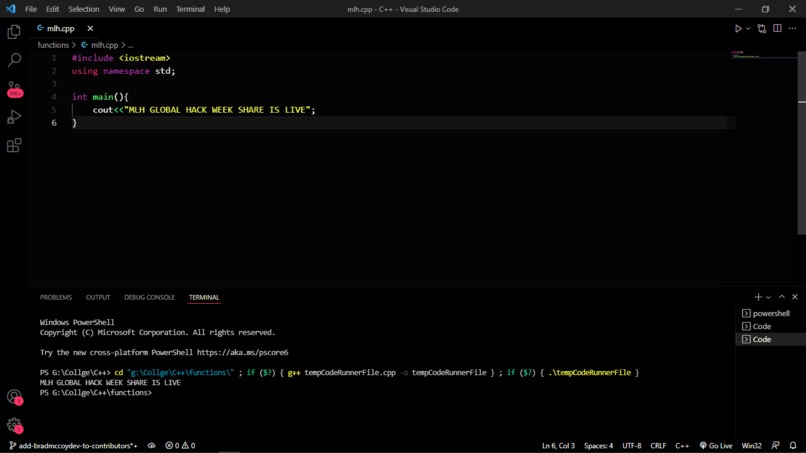Change CRLF end of line sequence
This screenshot has height=453, width=806.
point(658,446)
